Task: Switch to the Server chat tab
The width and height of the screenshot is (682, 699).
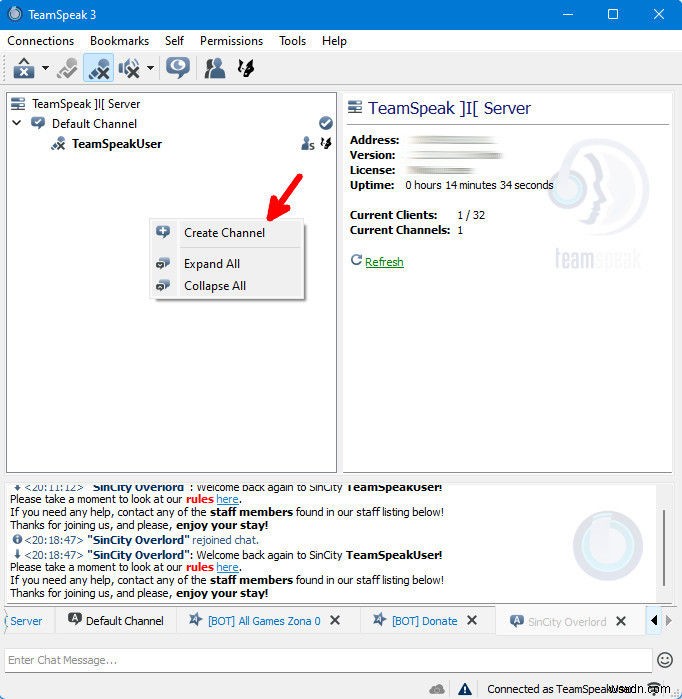Action: (26, 621)
